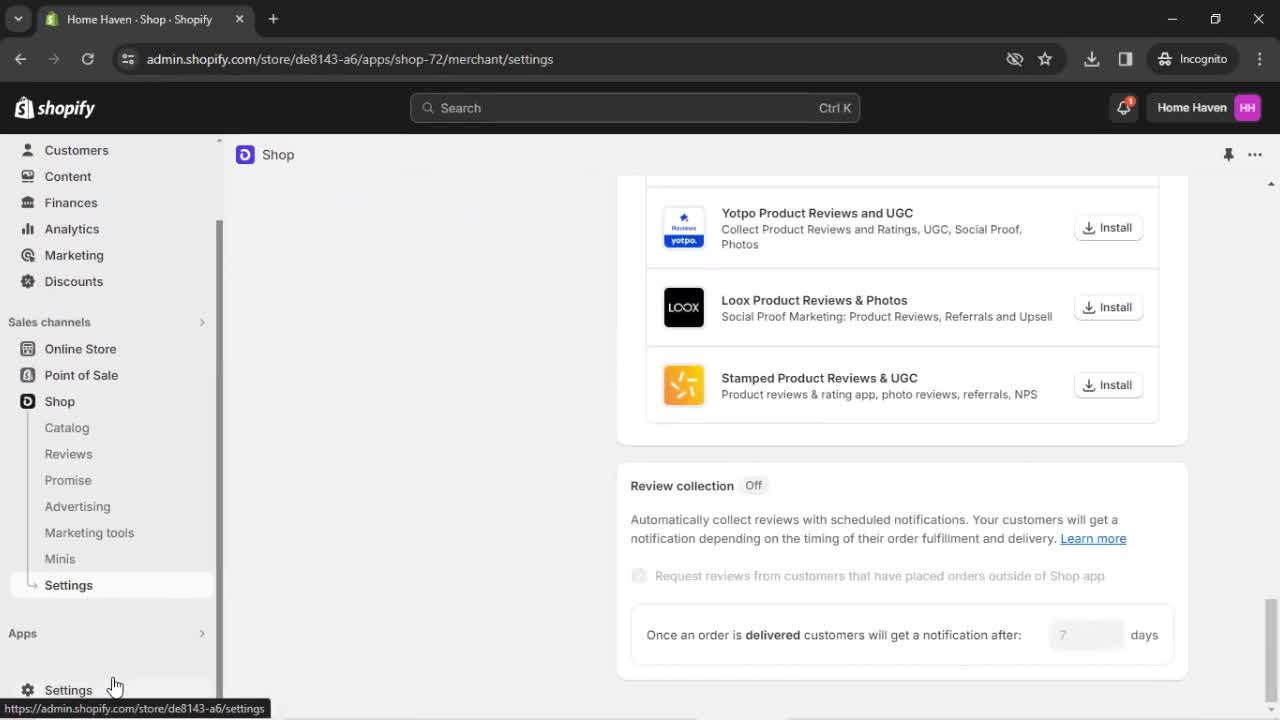The image size is (1280, 720).
Task: Install Loox Product Reviews & Photos
Action: [x=1108, y=307]
